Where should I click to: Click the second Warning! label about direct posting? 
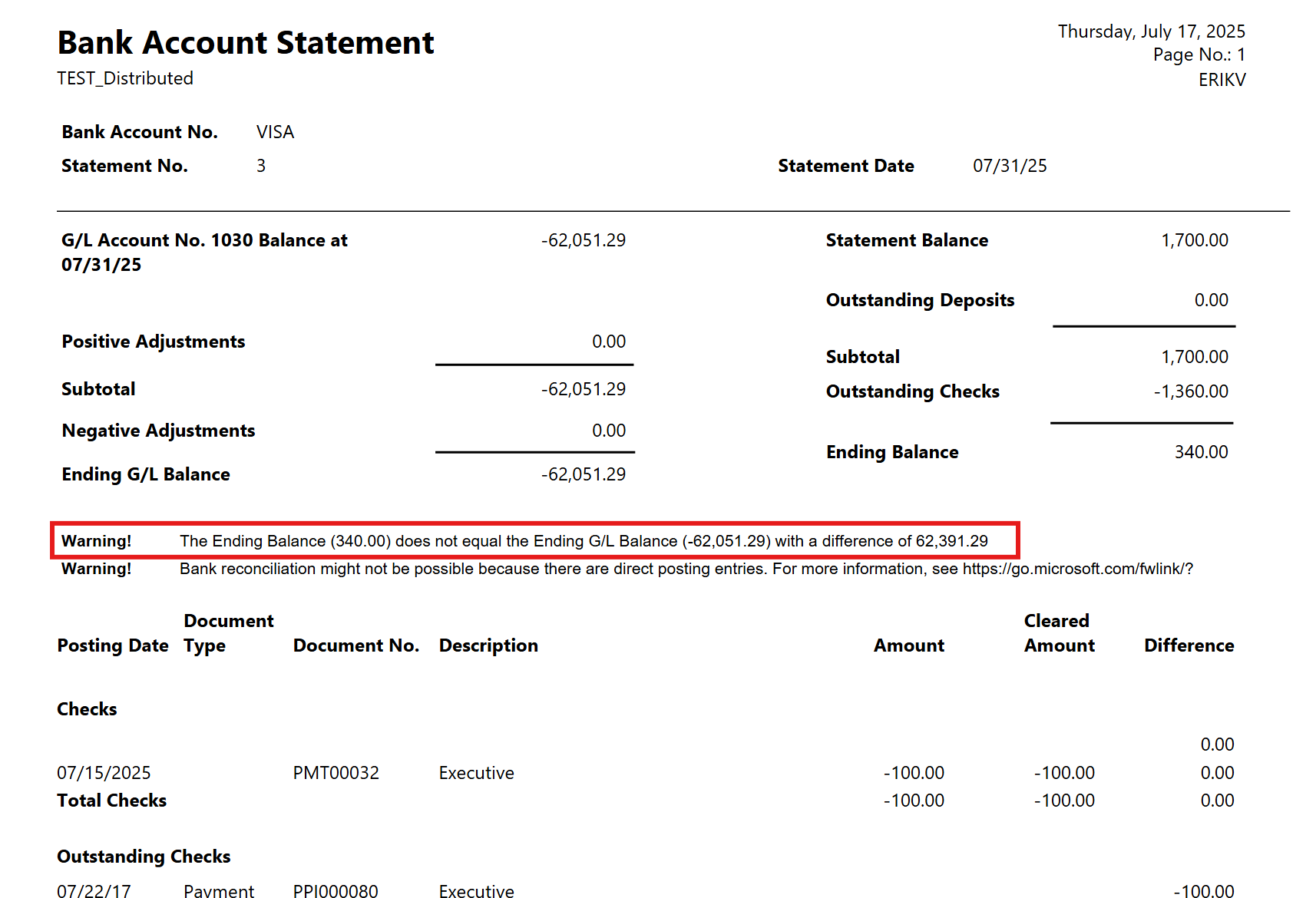[x=96, y=569]
